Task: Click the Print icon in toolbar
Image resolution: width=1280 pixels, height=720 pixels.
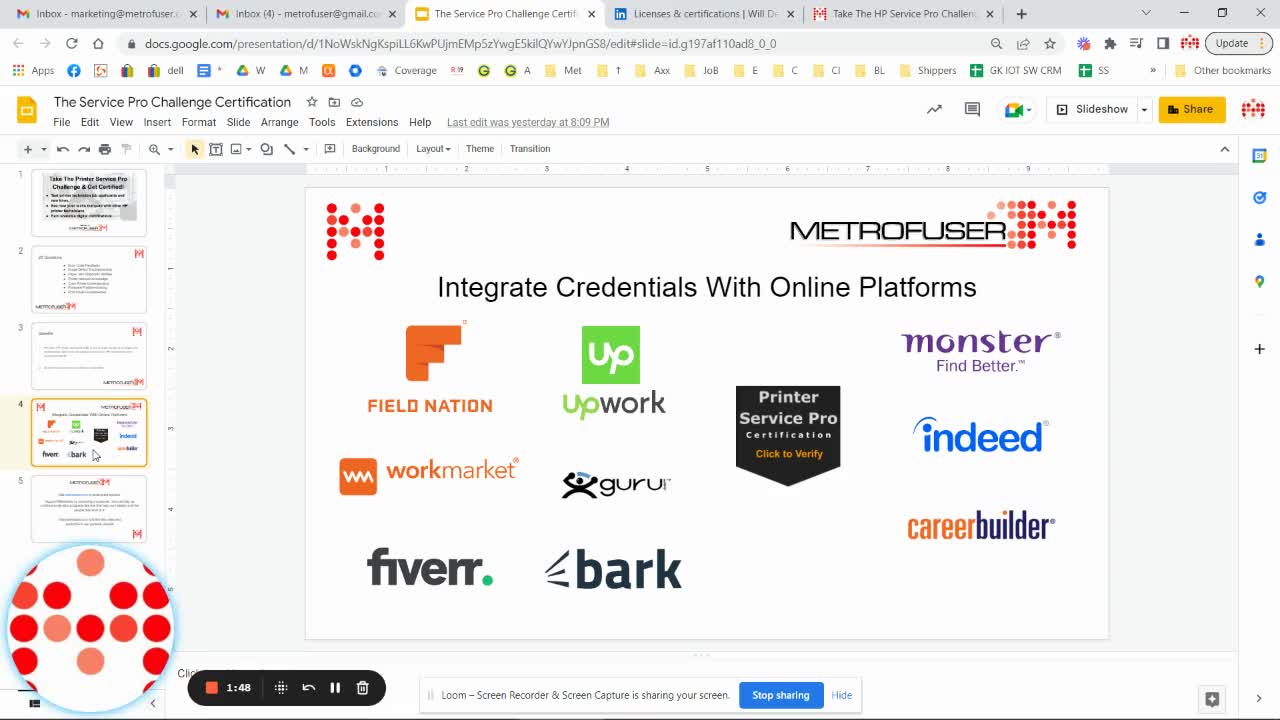Action: (105, 149)
